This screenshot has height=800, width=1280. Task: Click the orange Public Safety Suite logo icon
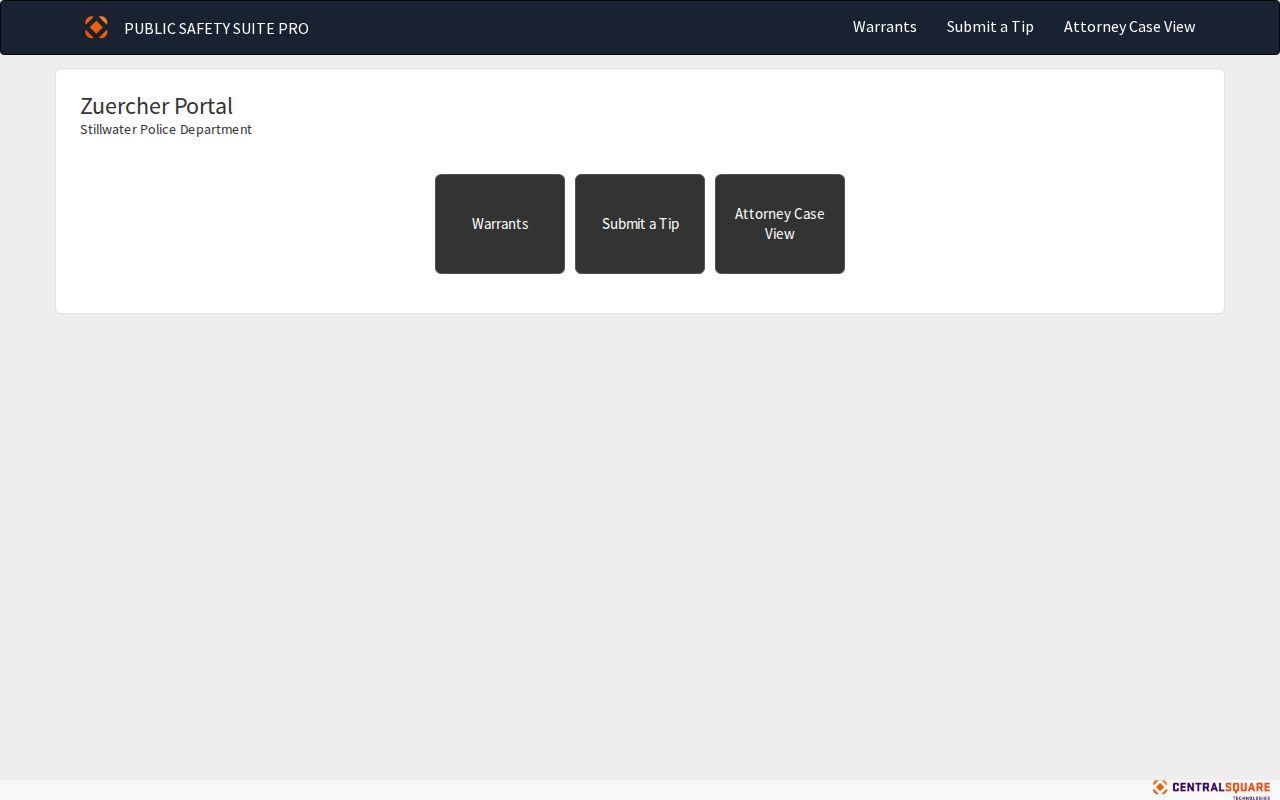(x=96, y=27)
